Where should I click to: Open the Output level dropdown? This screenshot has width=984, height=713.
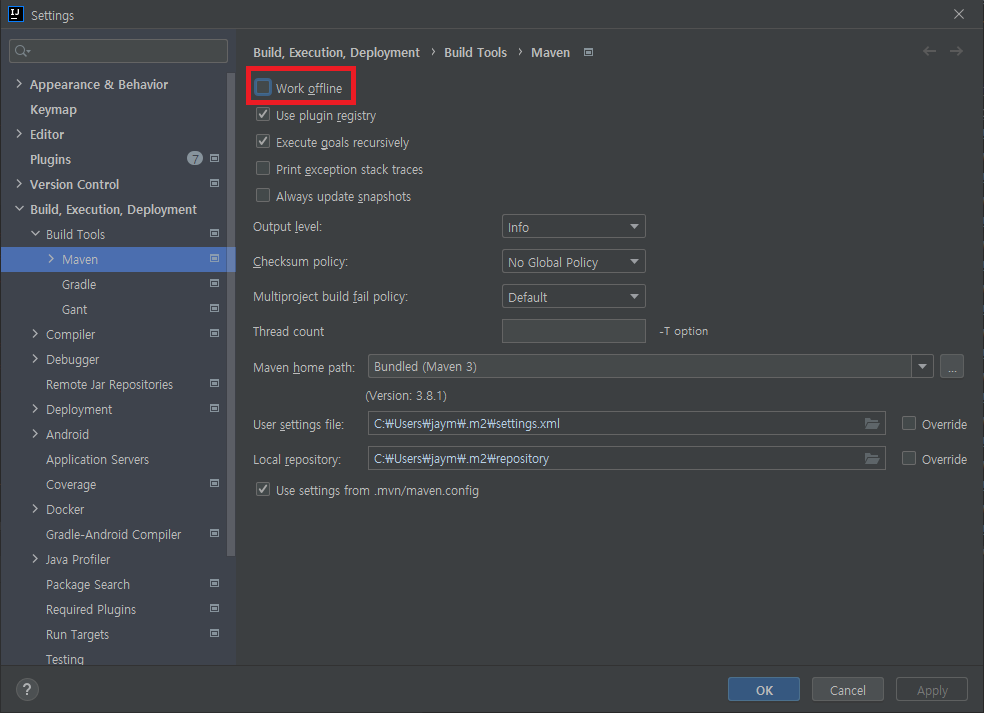[574, 227]
